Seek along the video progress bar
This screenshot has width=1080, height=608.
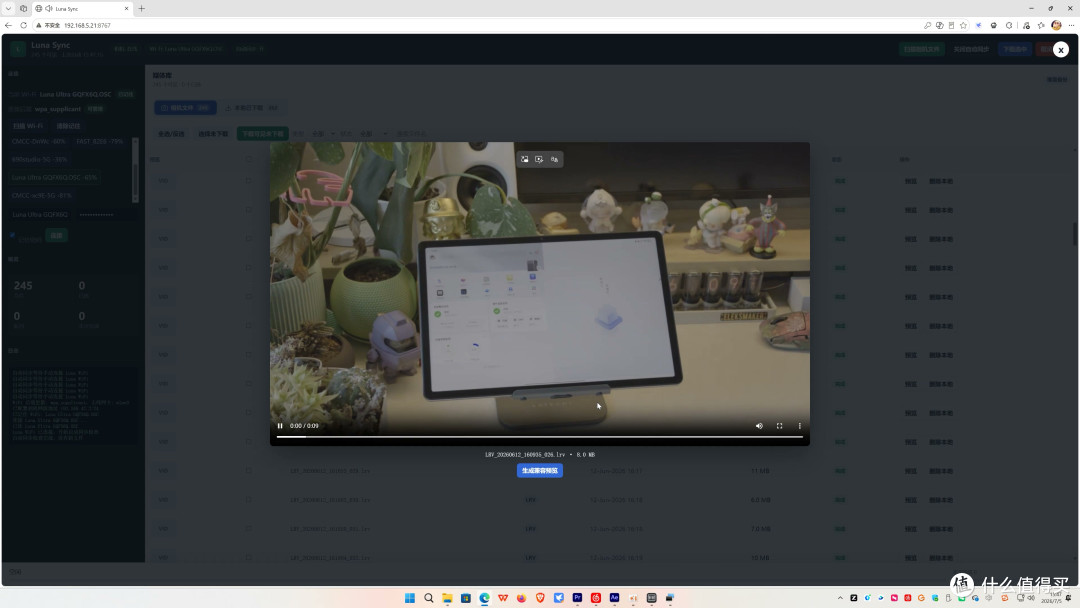pos(540,437)
